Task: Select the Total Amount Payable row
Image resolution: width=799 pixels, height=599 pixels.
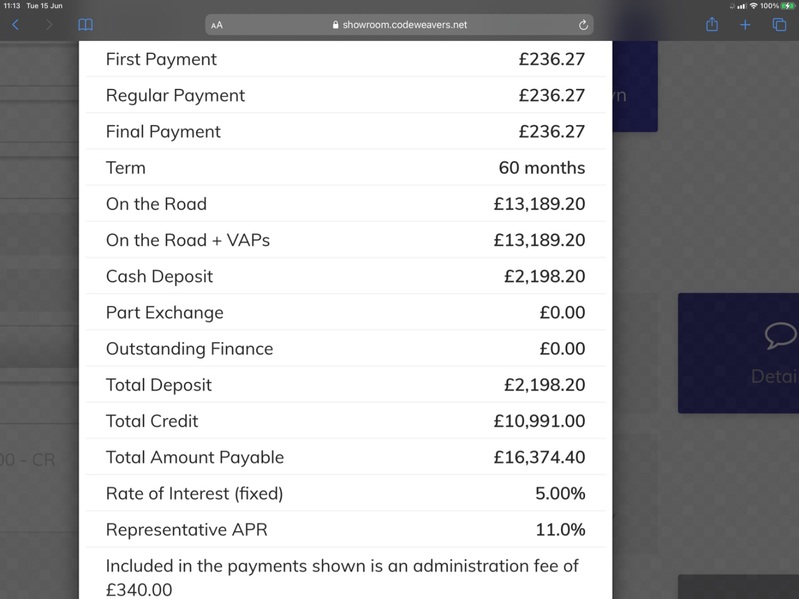Action: pyautogui.click(x=345, y=457)
